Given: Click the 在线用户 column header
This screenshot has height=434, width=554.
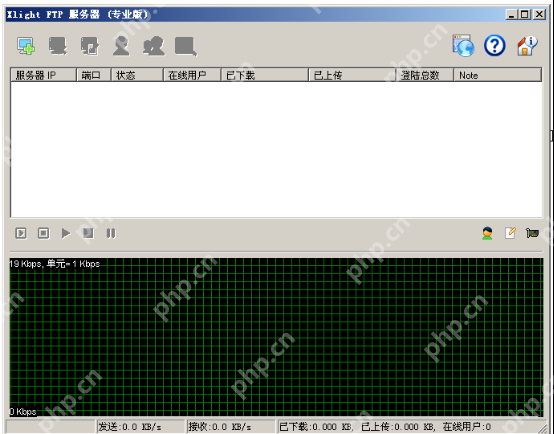Looking at the screenshot, I should [192, 75].
